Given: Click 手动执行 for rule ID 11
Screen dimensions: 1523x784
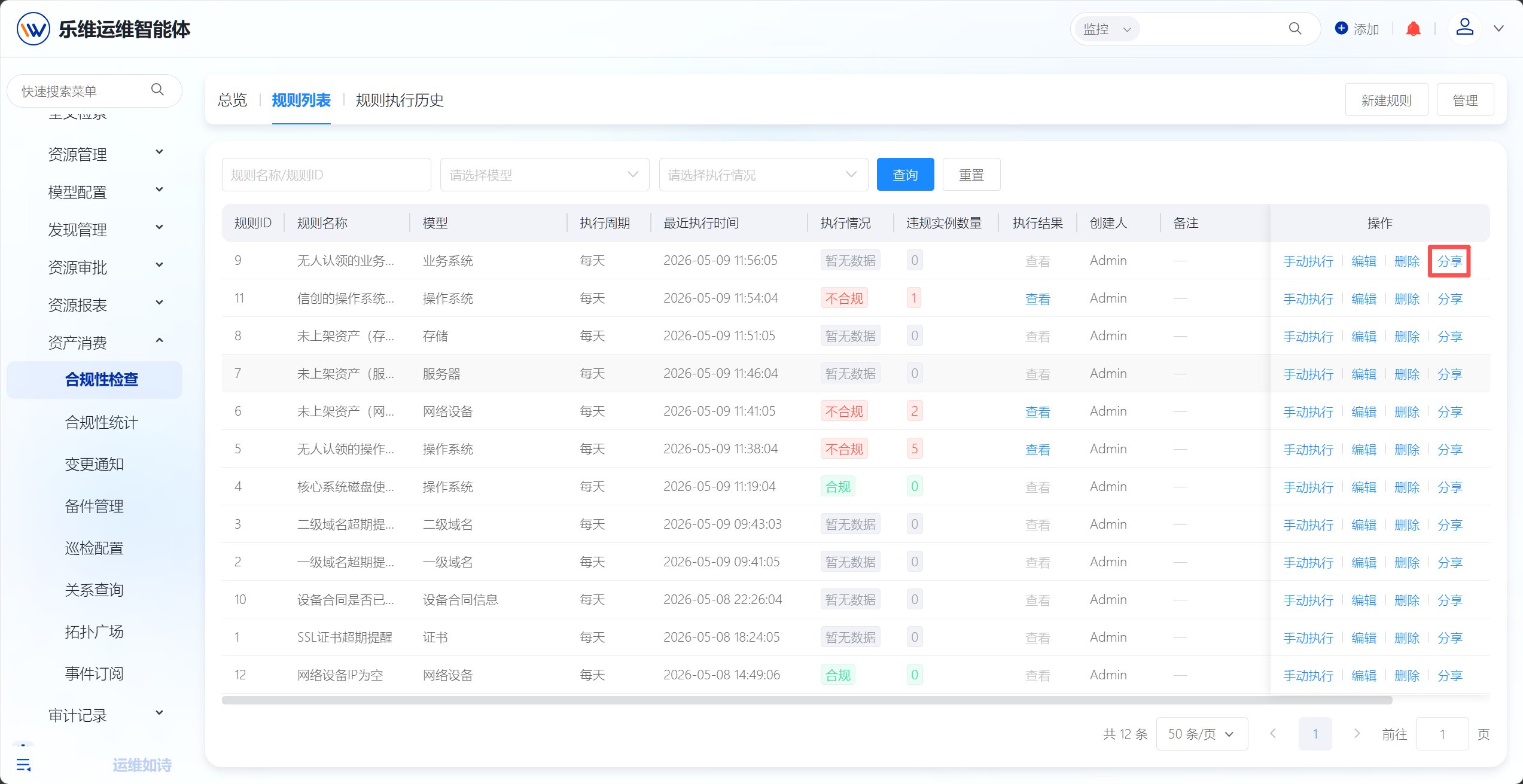Looking at the screenshot, I should (x=1308, y=299).
